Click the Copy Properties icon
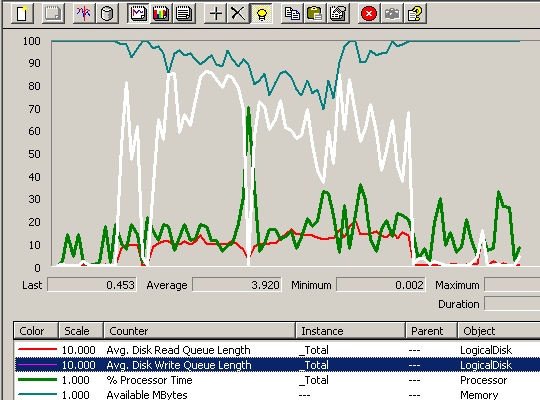The image size is (540, 400). click(292, 14)
